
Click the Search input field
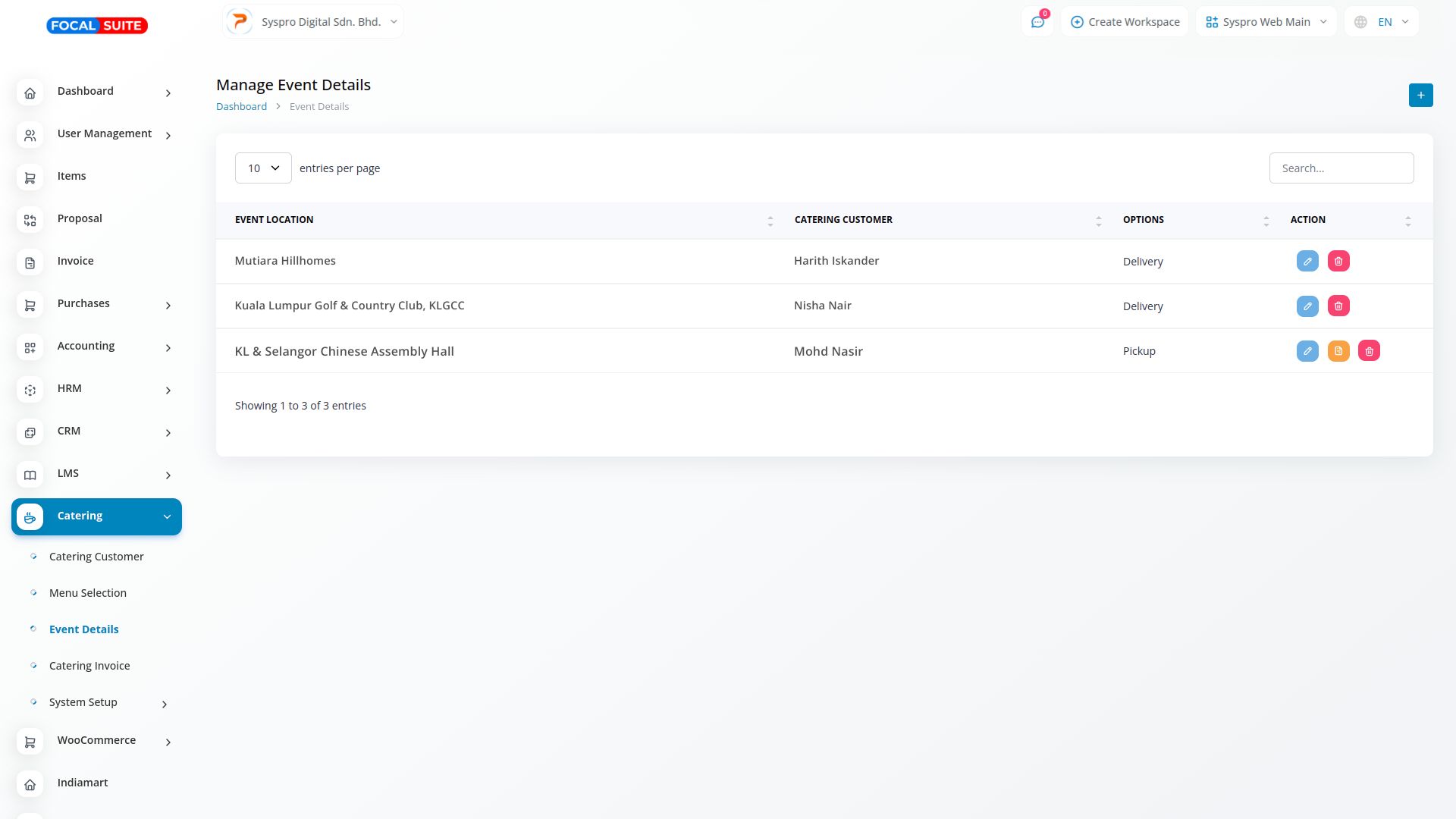tap(1341, 168)
